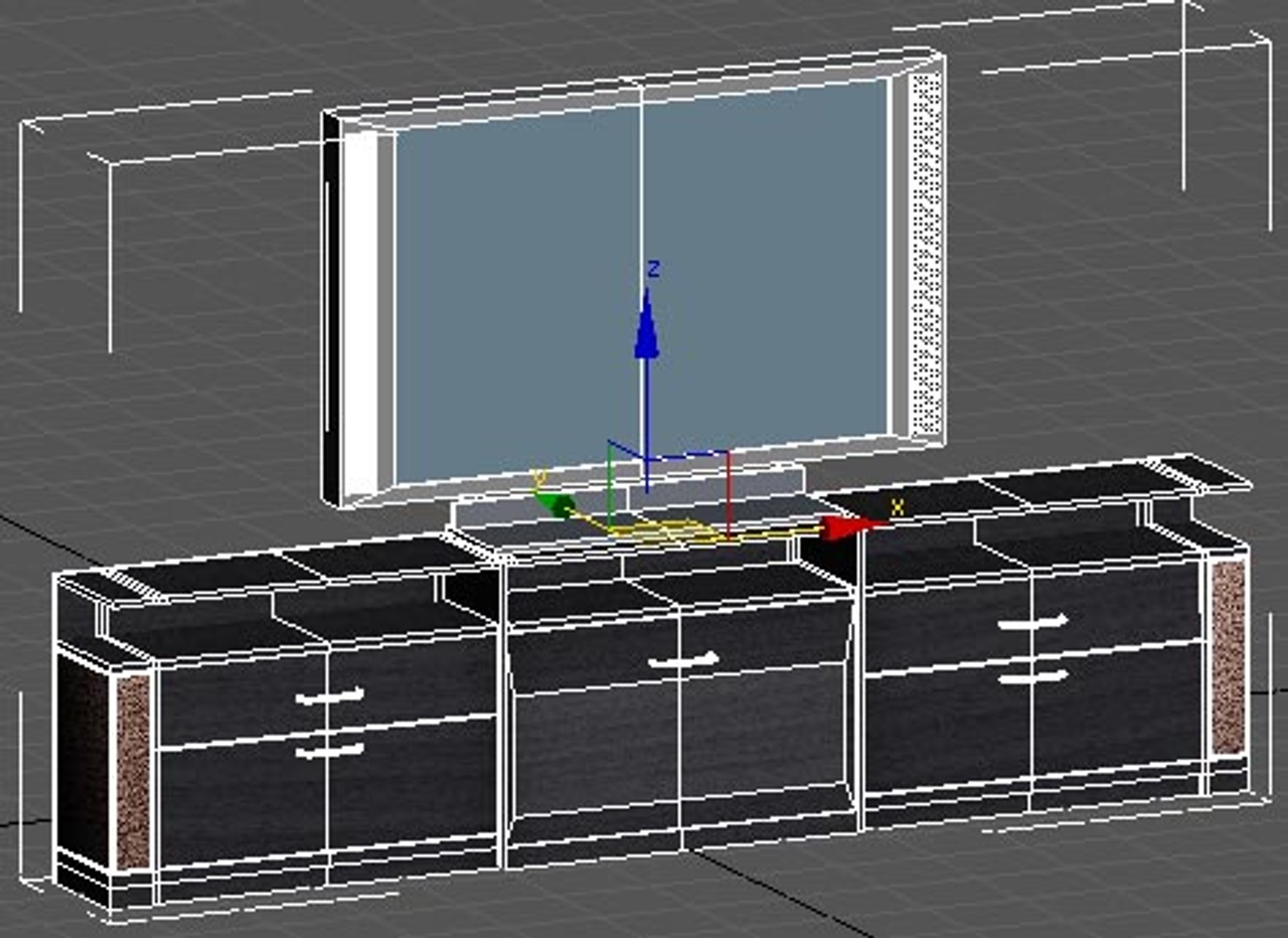Click the blue Z-axis arrow of the move gizmo
The image size is (1288, 938).
645,323
